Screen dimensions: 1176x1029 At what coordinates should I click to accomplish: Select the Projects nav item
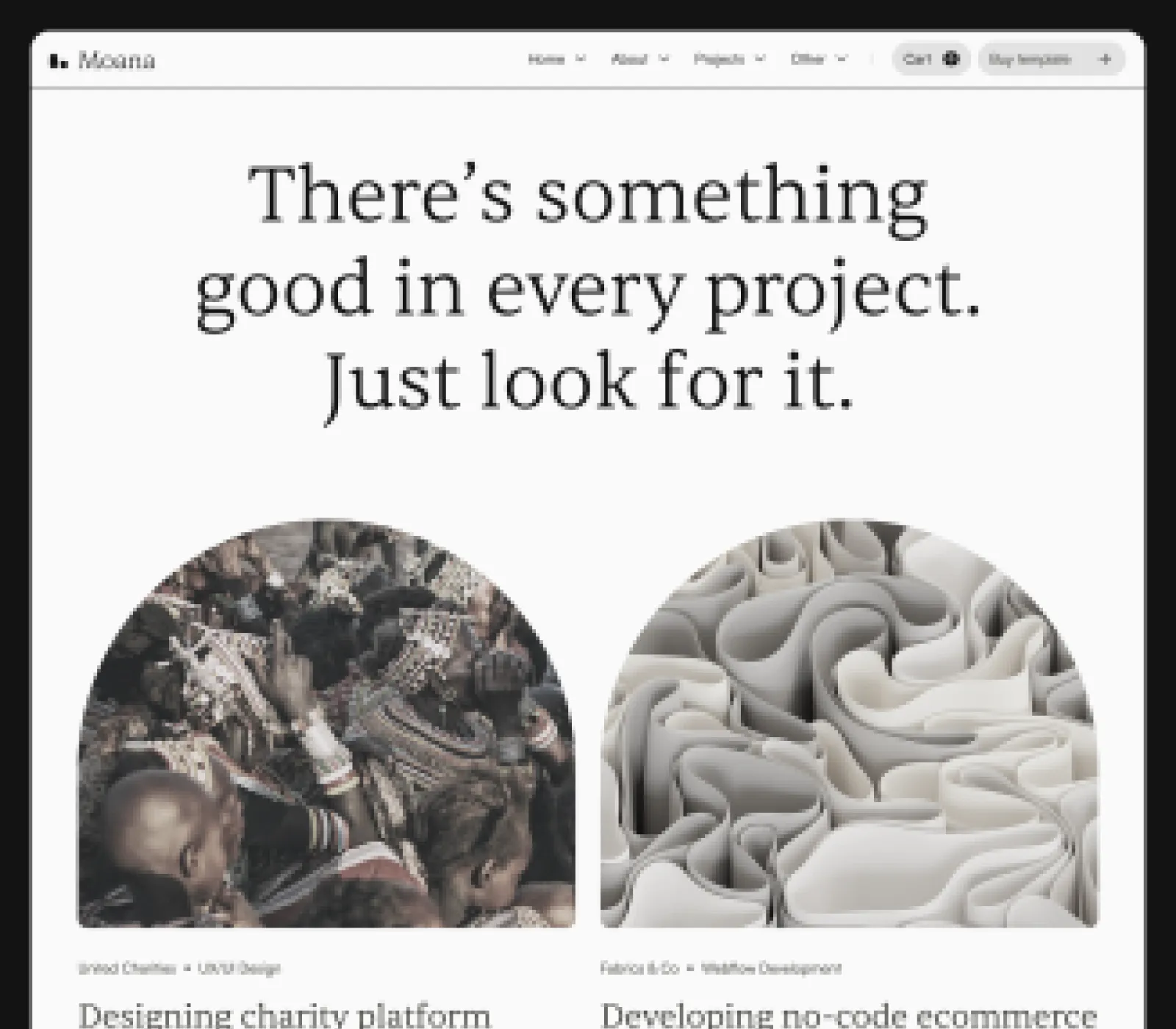[720, 60]
